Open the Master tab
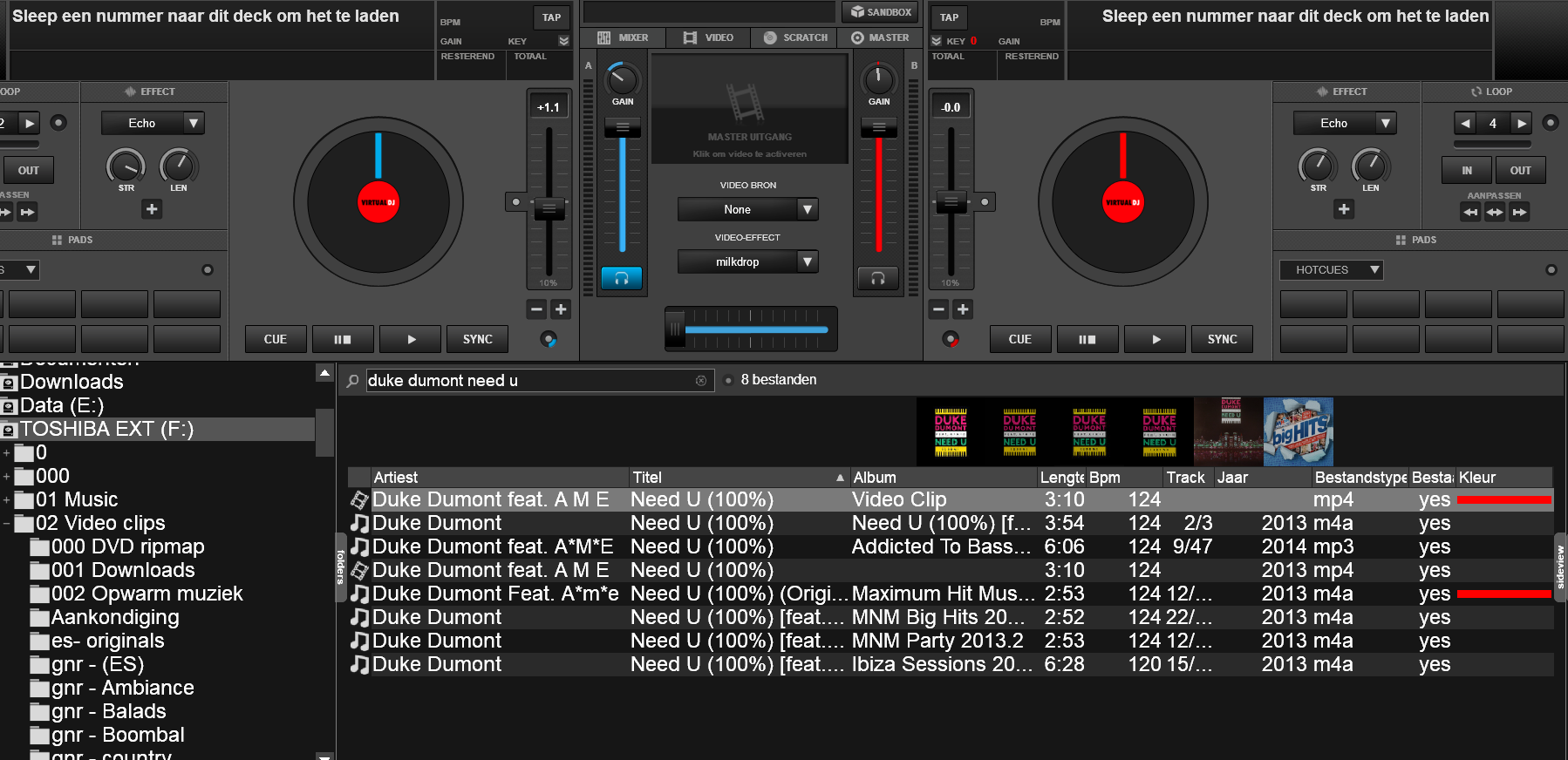 point(880,37)
